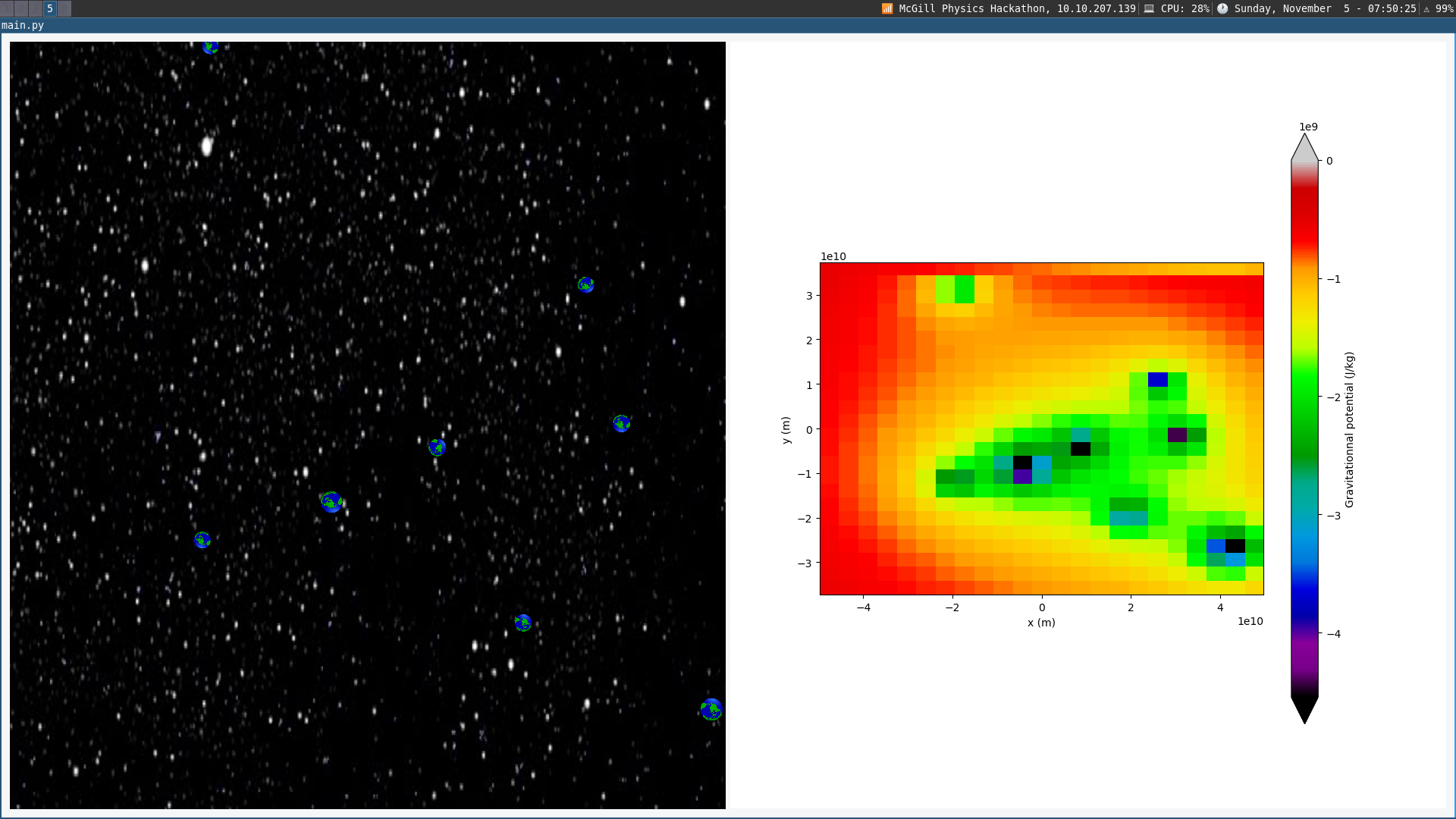This screenshot has width=1456, height=819.
Task: Switch to workspace 9
Action: [64, 8]
